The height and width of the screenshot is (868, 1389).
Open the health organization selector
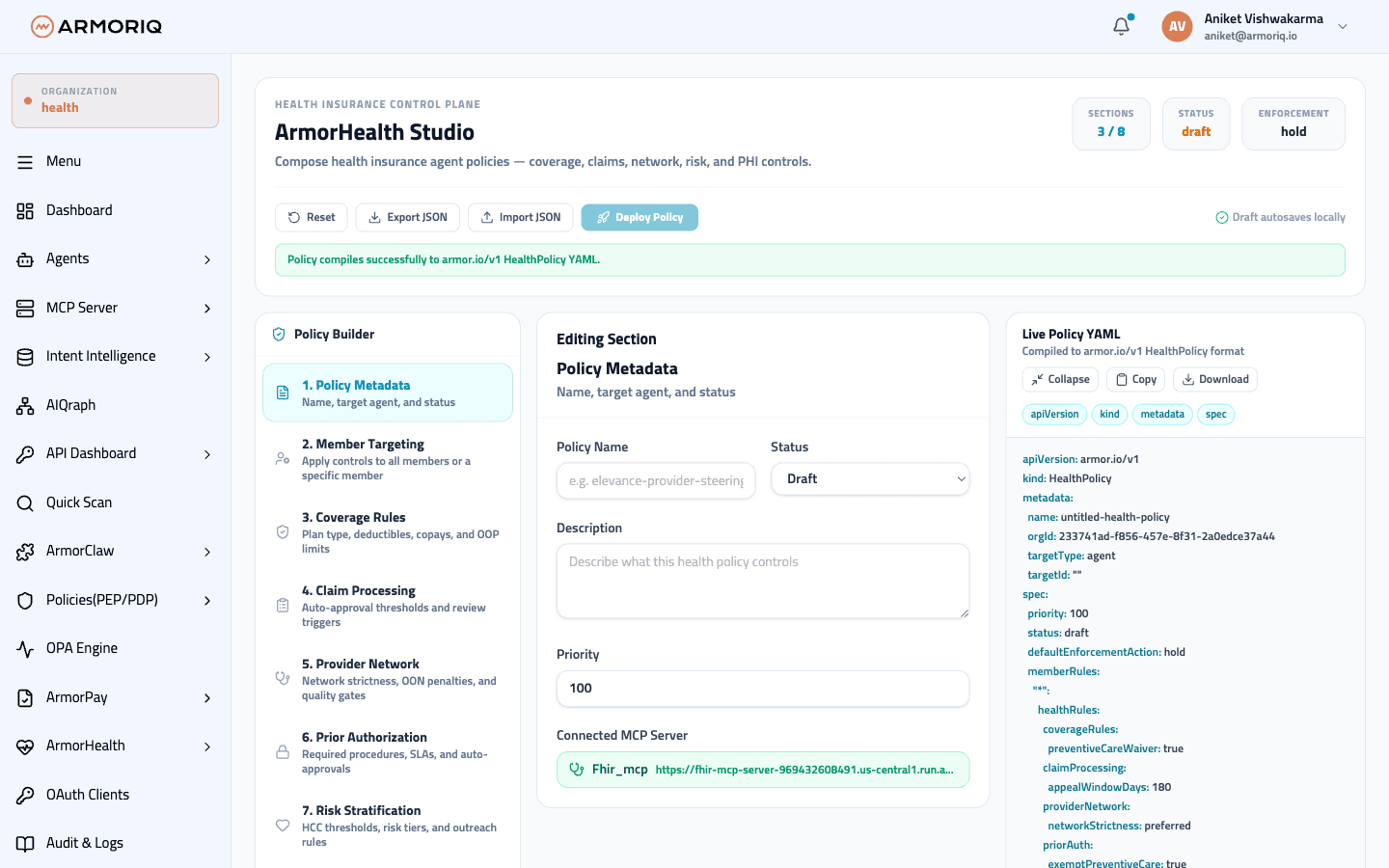click(115, 100)
